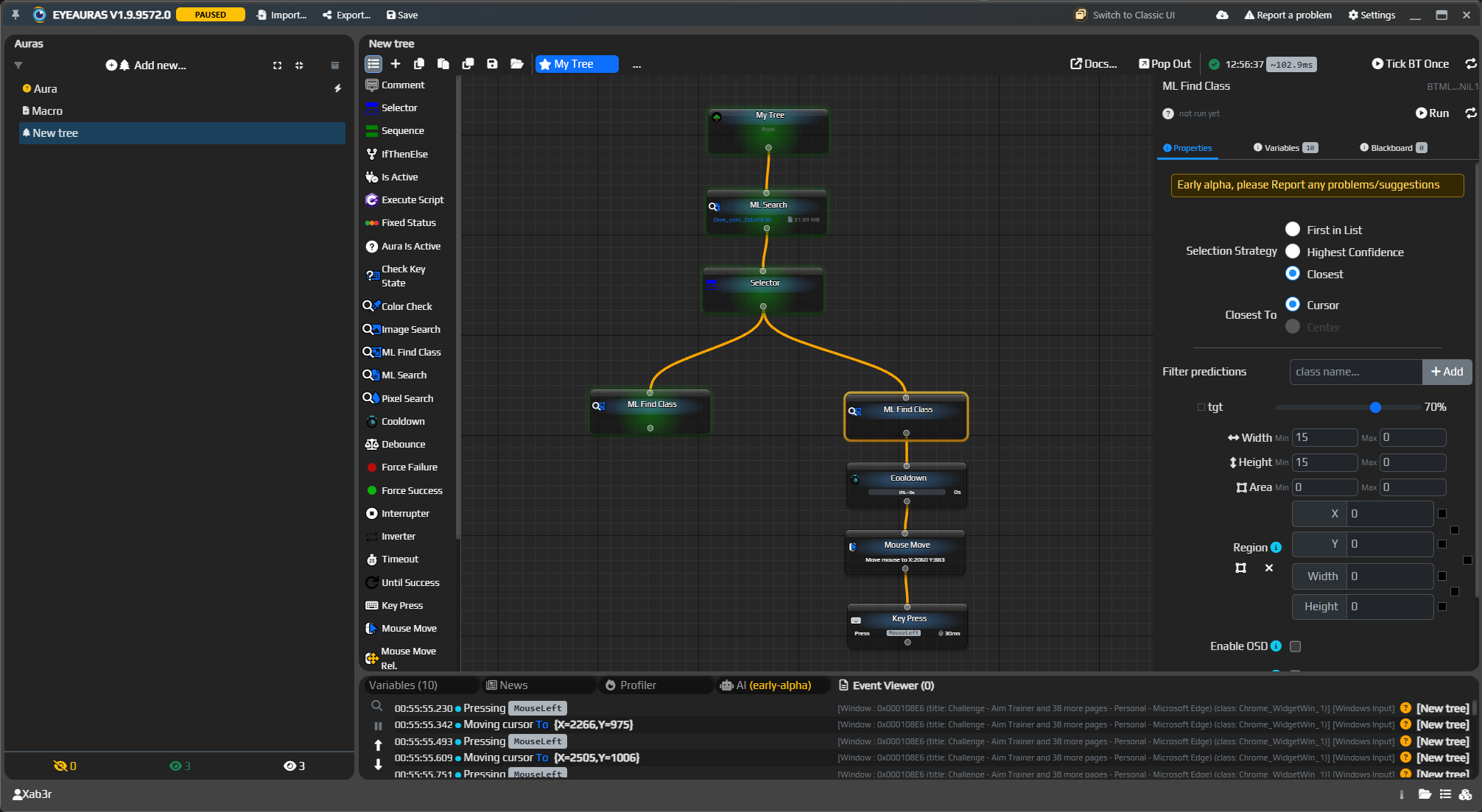This screenshot has width=1482, height=812.
Task: Click the paste icon in tree toolbar
Action: click(x=443, y=64)
